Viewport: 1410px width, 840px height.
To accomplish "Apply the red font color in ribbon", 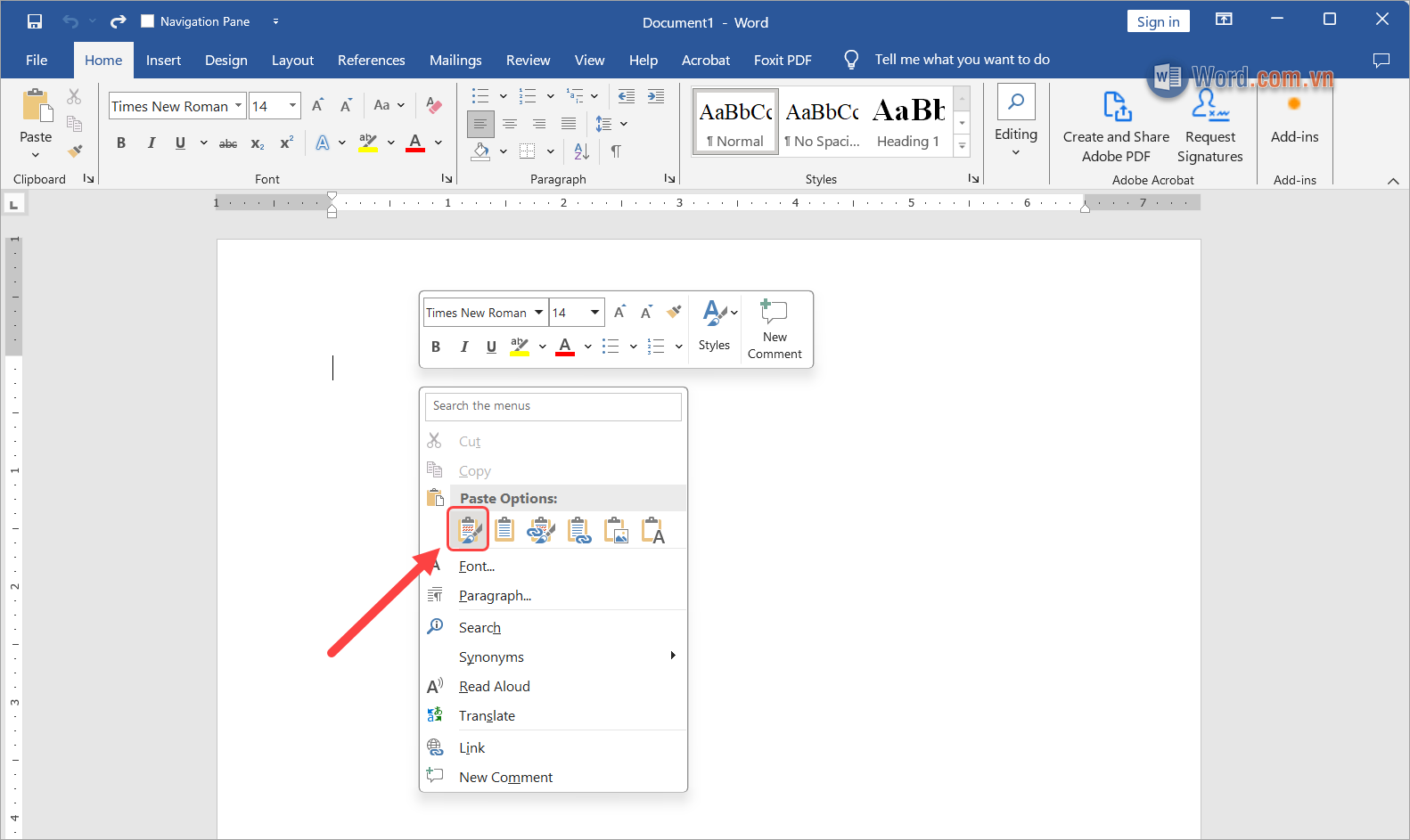I will point(415,143).
